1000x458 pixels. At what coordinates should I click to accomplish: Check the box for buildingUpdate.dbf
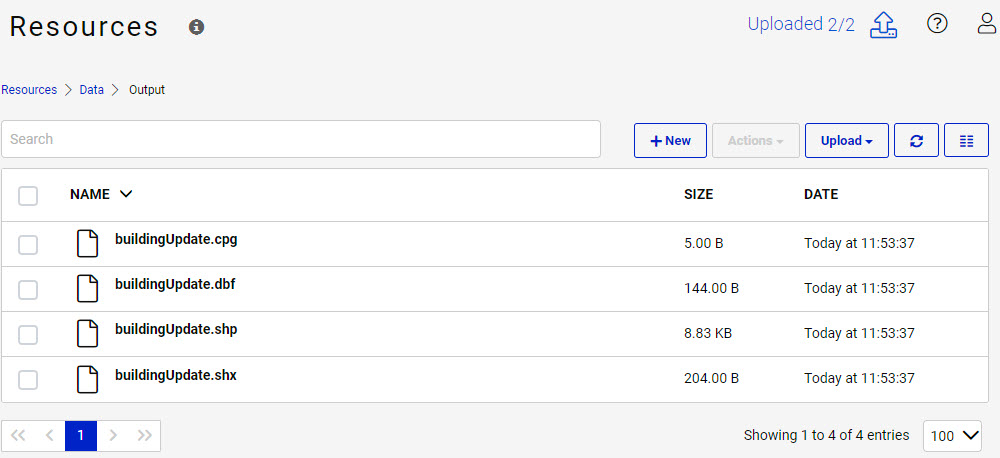(x=28, y=289)
